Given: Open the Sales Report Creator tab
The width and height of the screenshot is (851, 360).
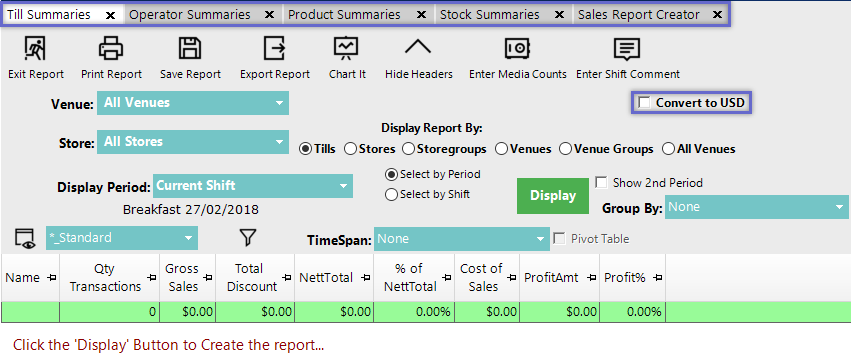Looking at the screenshot, I should click(x=639, y=15).
